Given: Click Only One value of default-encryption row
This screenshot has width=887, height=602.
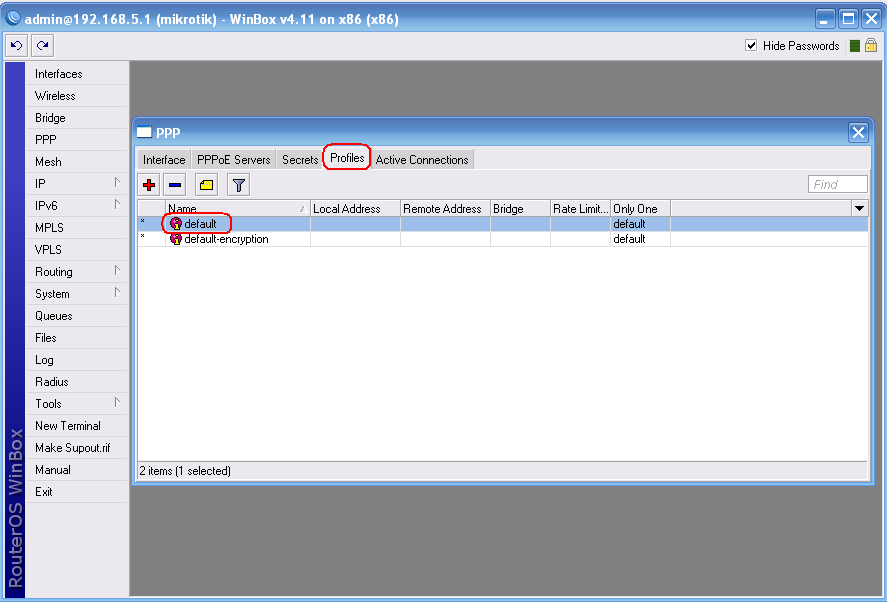Looking at the screenshot, I should [x=629, y=239].
